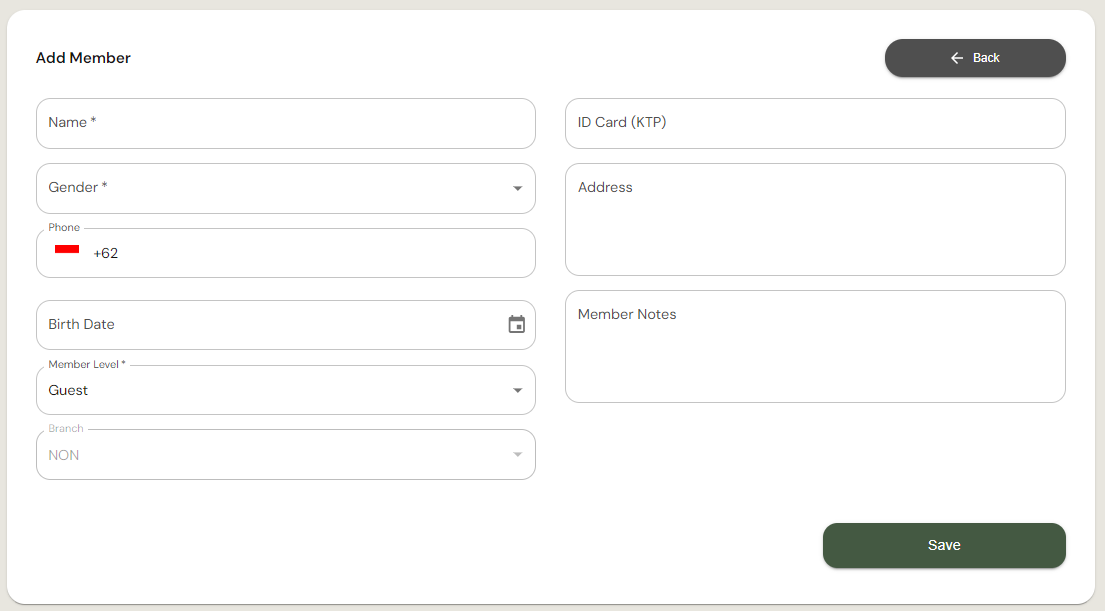Focus the Name input field

click(286, 123)
